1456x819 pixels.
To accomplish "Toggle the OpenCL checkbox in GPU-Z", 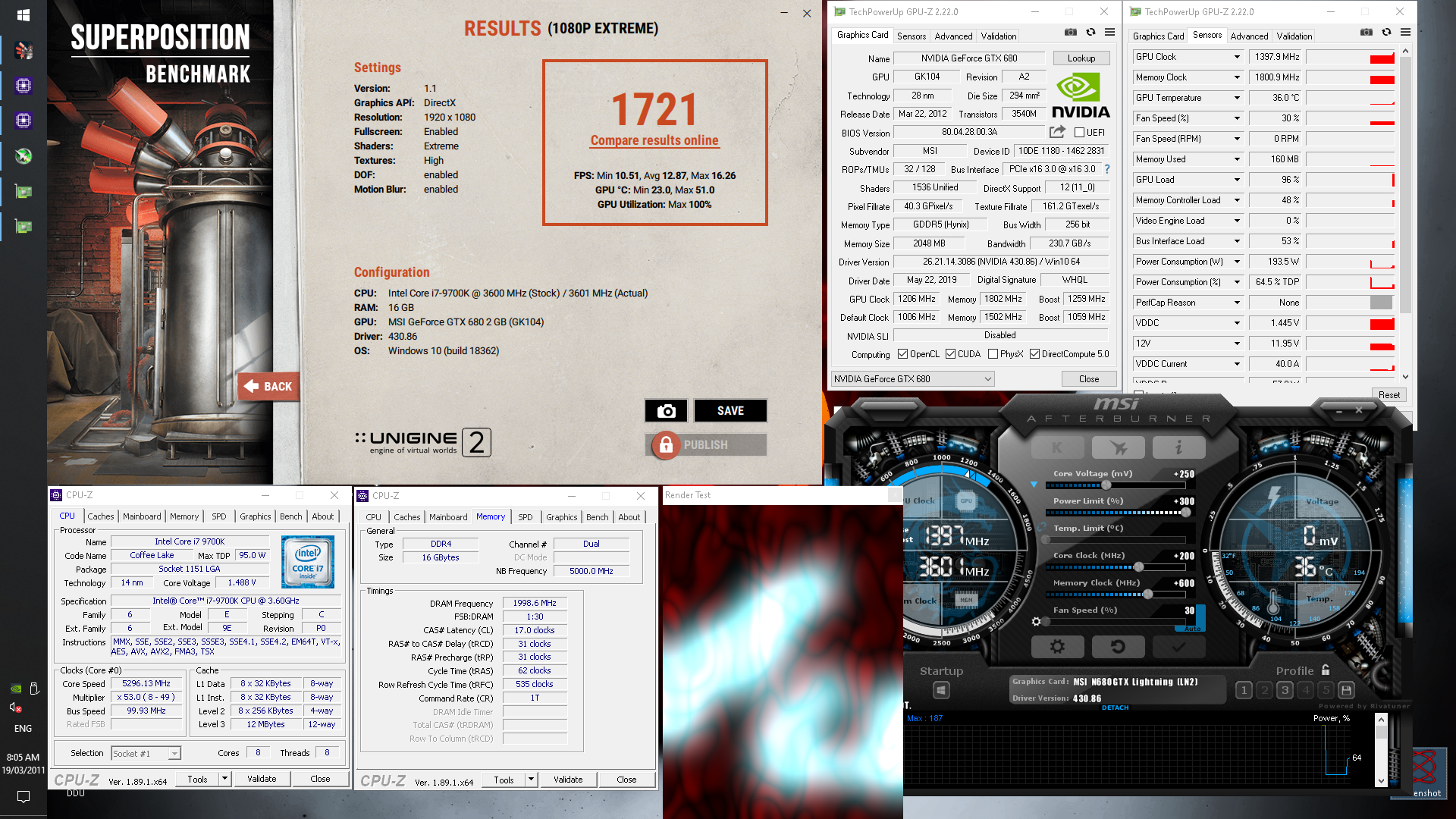I will pyautogui.click(x=902, y=354).
